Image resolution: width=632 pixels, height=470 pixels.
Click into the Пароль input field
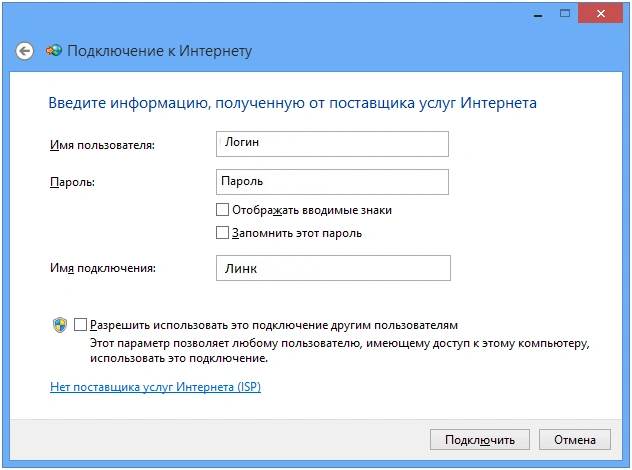click(332, 182)
